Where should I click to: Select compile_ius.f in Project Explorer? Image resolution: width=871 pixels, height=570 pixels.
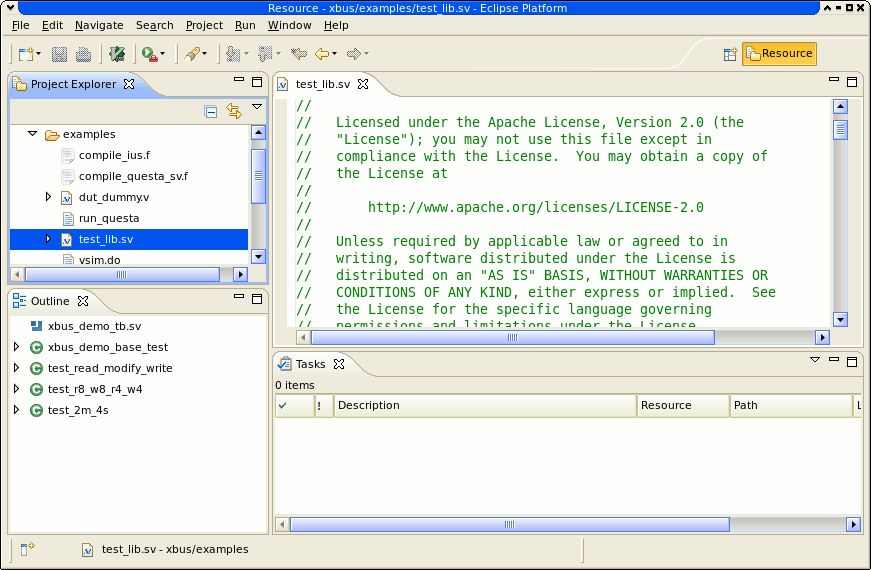point(114,155)
